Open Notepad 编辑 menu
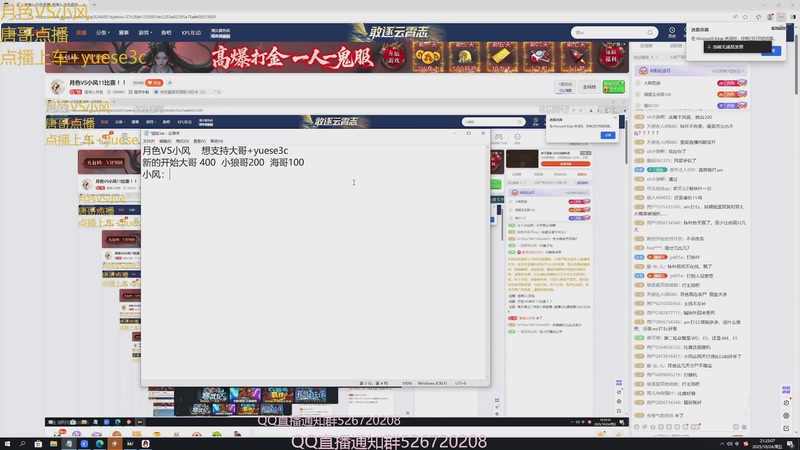The width and height of the screenshot is (800, 450). [165, 141]
